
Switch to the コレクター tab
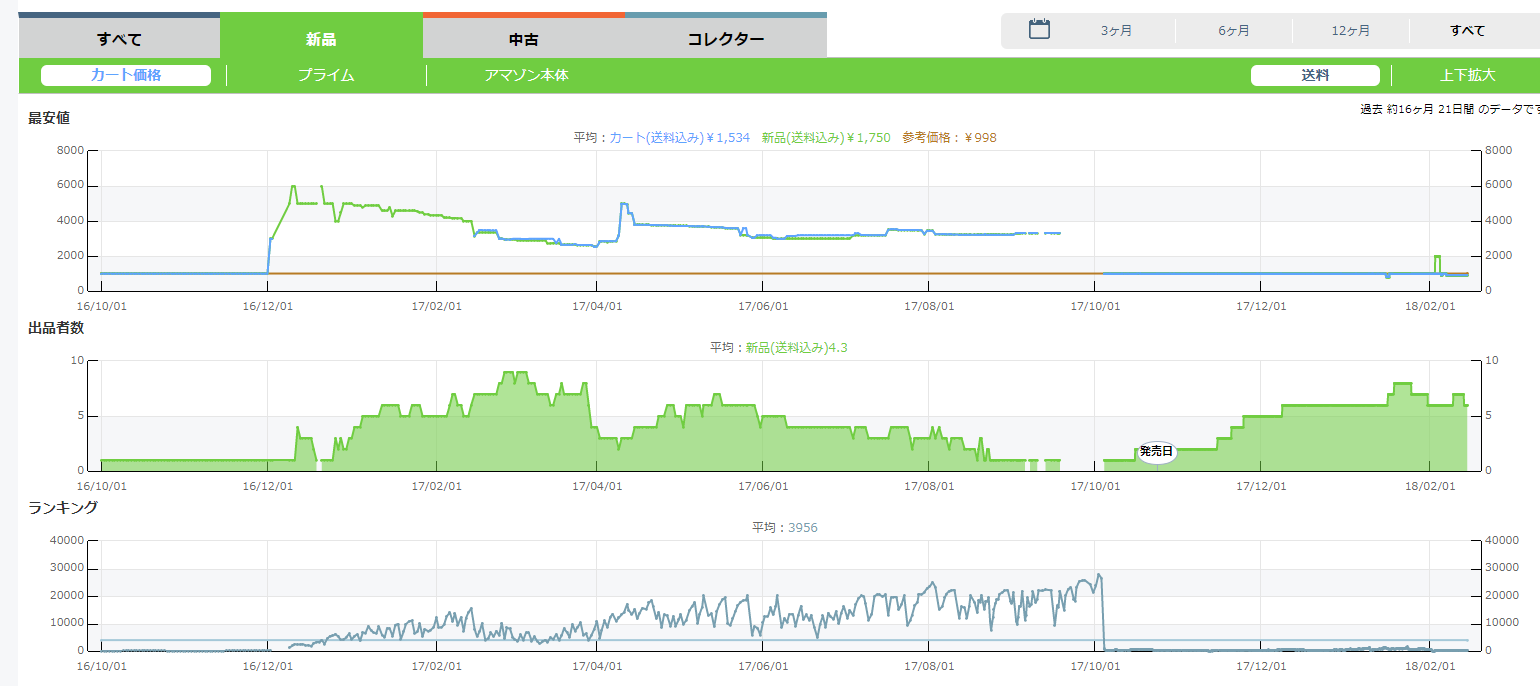pyautogui.click(x=726, y=39)
